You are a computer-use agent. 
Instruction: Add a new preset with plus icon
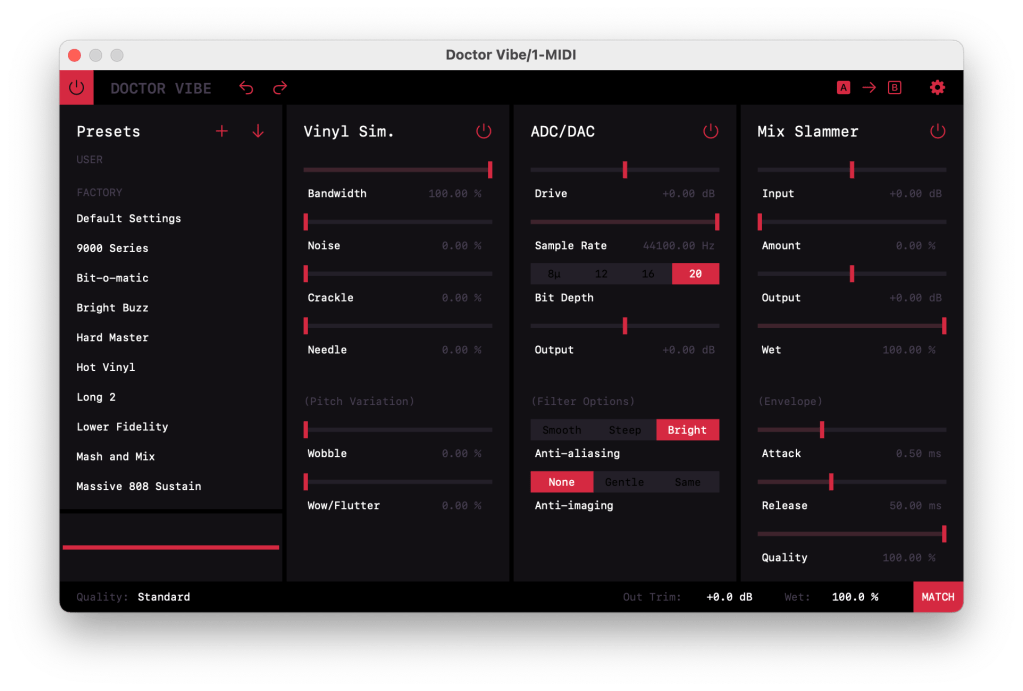(222, 132)
